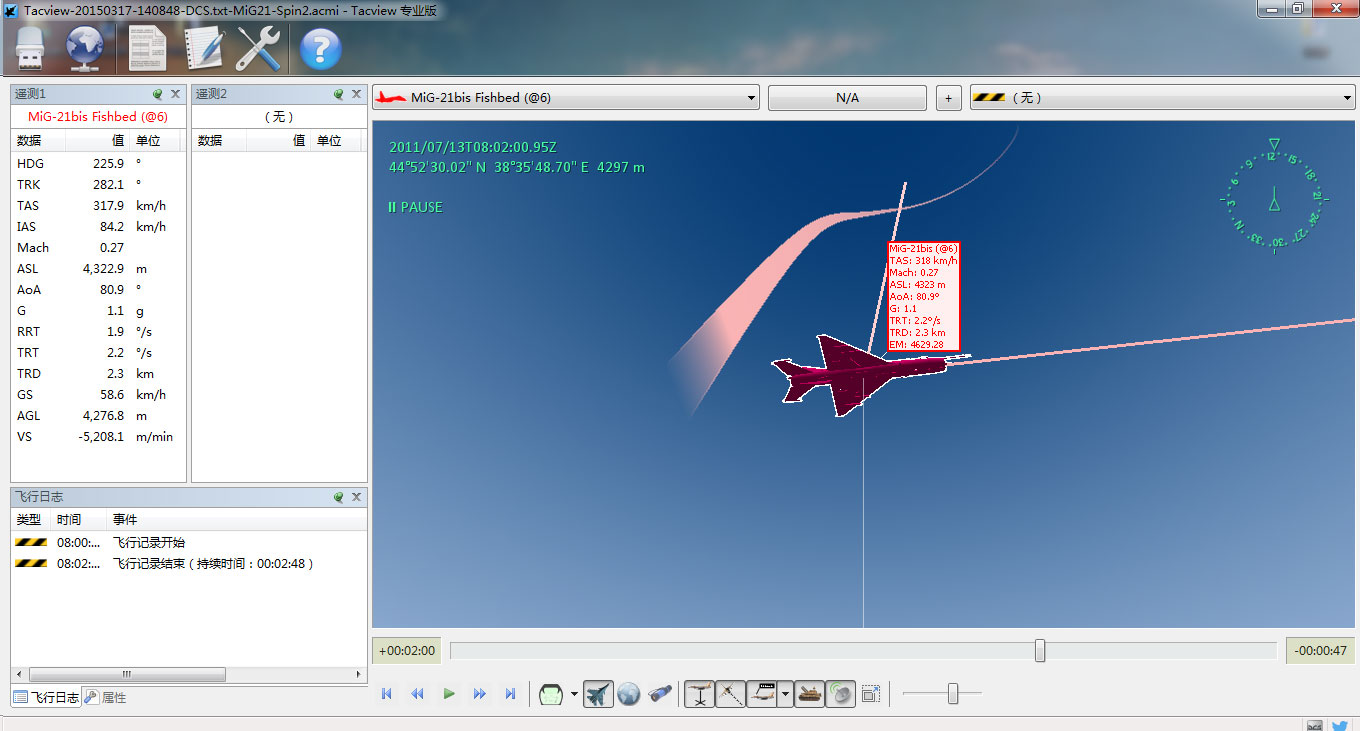Click the 类型 column header in flight log
Image resolution: width=1360 pixels, height=731 pixels.
pyautogui.click(x=31, y=520)
